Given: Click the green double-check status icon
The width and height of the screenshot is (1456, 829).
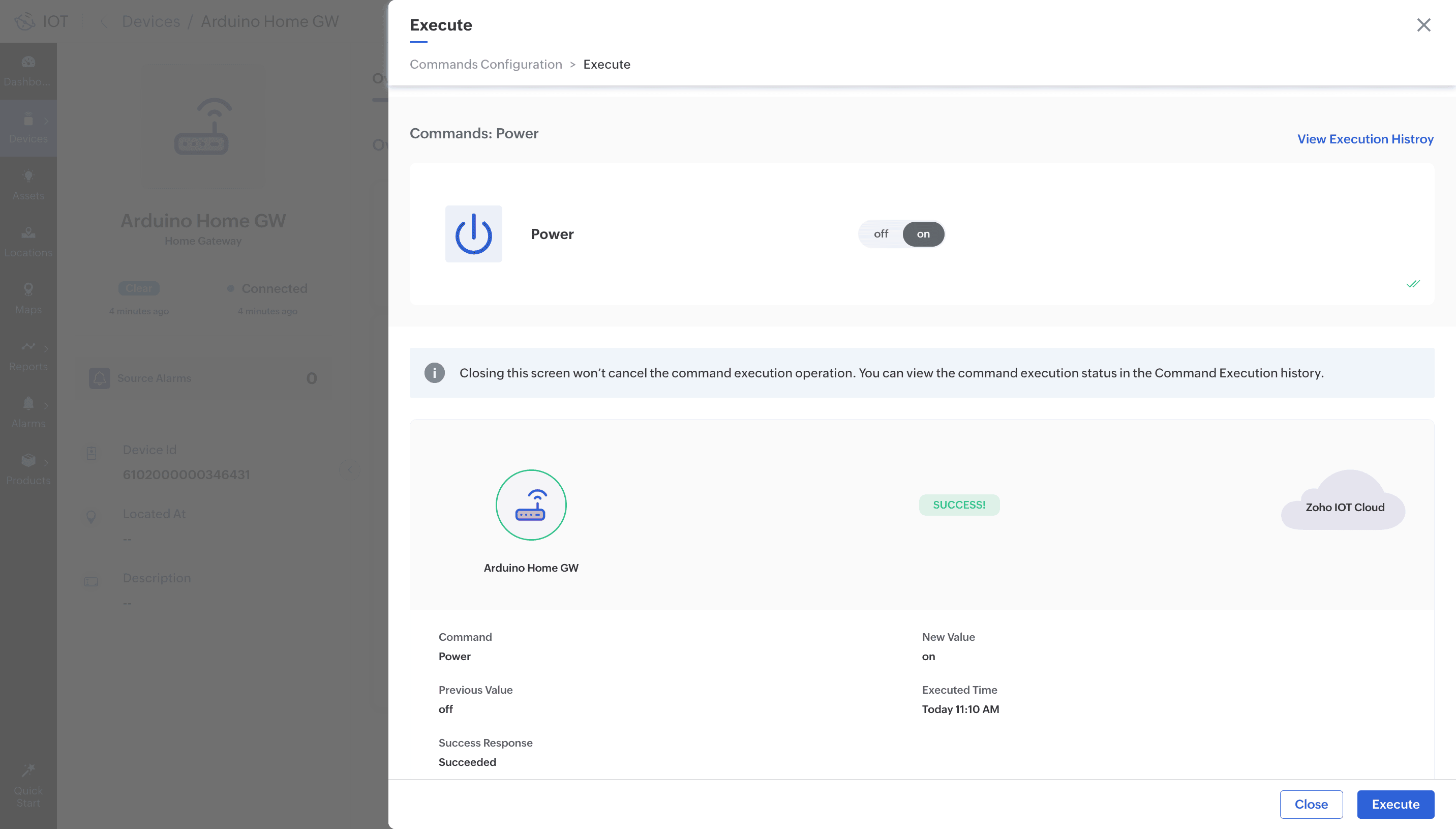Looking at the screenshot, I should 1413,284.
